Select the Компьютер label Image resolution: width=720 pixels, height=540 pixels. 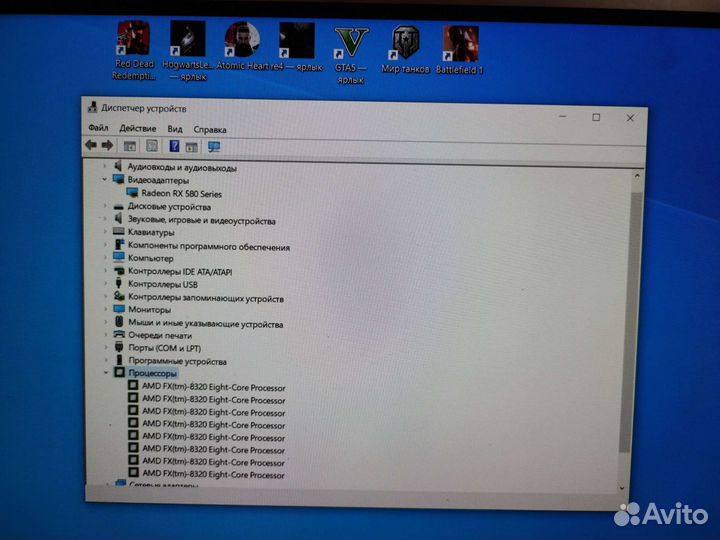[x=151, y=258]
